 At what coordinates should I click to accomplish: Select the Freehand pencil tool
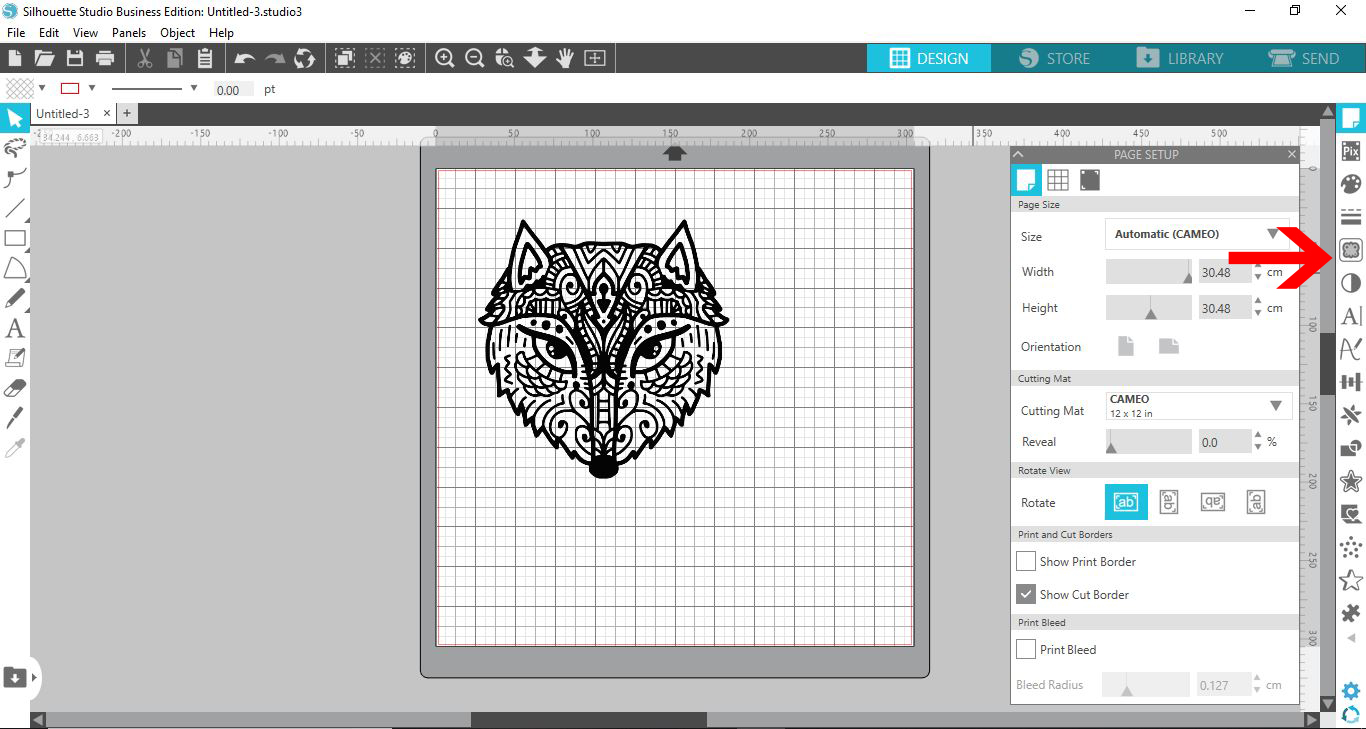pyautogui.click(x=14, y=298)
